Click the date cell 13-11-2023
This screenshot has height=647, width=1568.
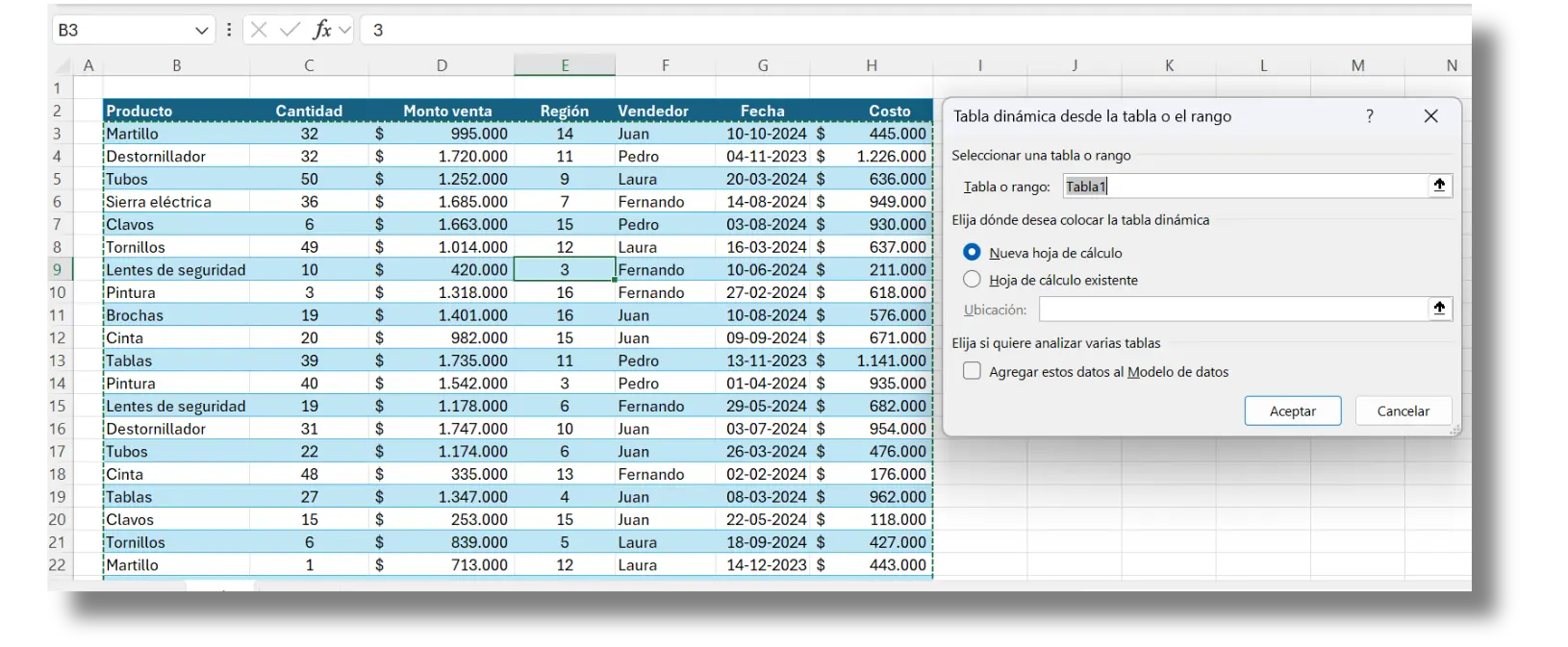click(x=763, y=361)
